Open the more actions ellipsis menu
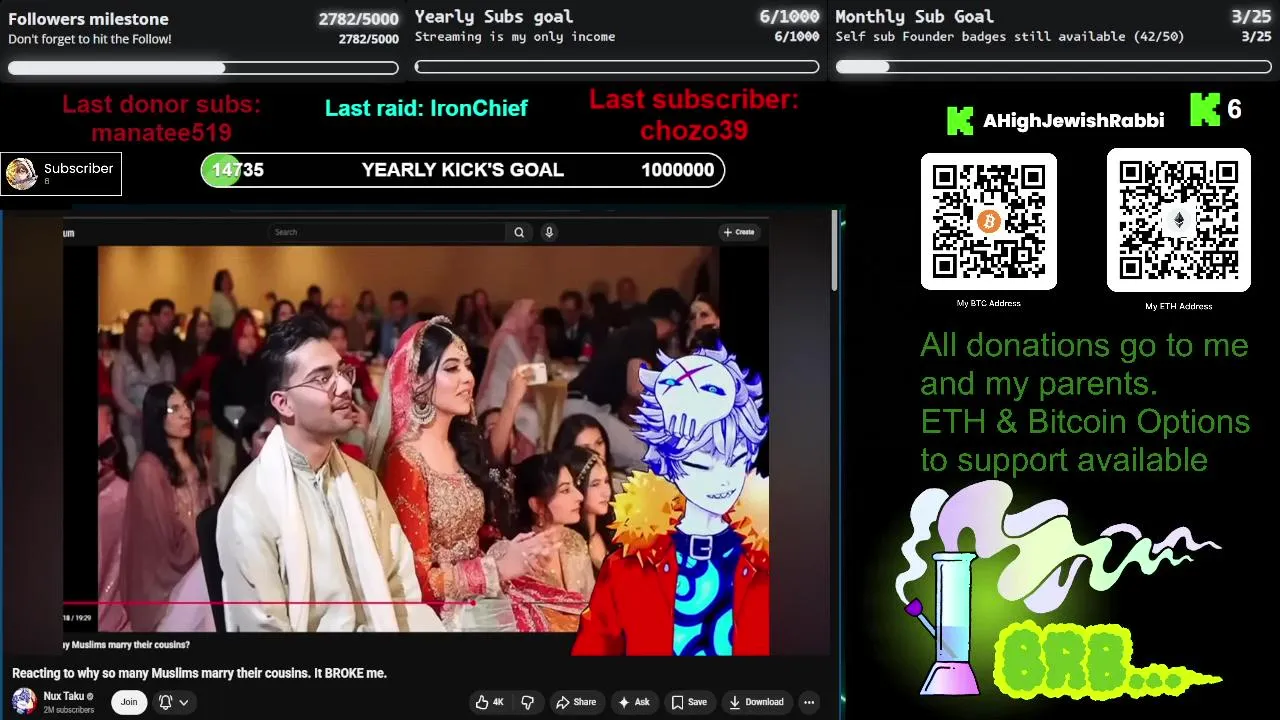The width and height of the screenshot is (1280, 720). (809, 702)
